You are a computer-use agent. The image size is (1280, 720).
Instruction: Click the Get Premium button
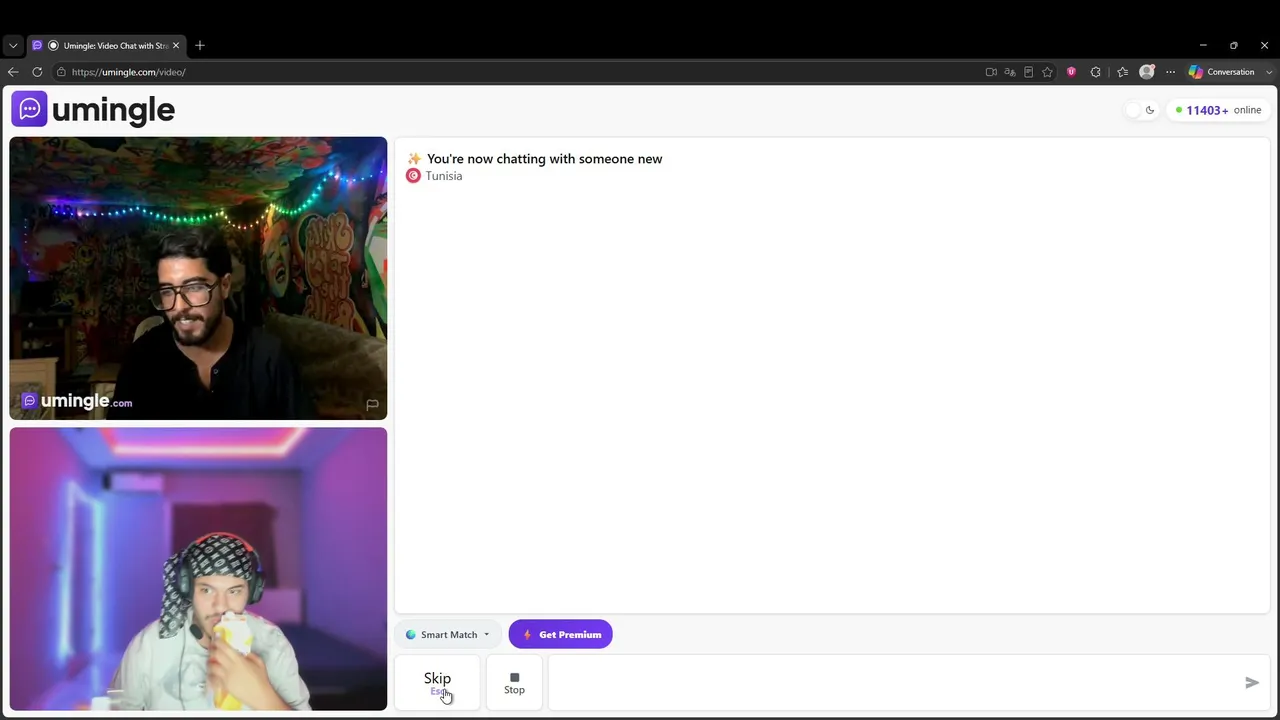click(560, 634)
